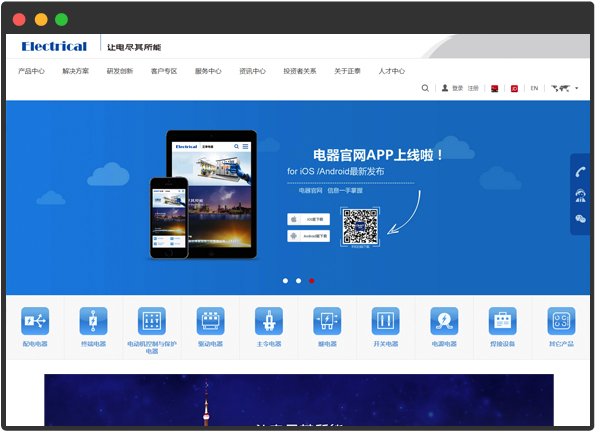Click the phone contact icon in sidebar
Image resolution: width=596 pixels, height=433 pixels.
coord(580,172)
